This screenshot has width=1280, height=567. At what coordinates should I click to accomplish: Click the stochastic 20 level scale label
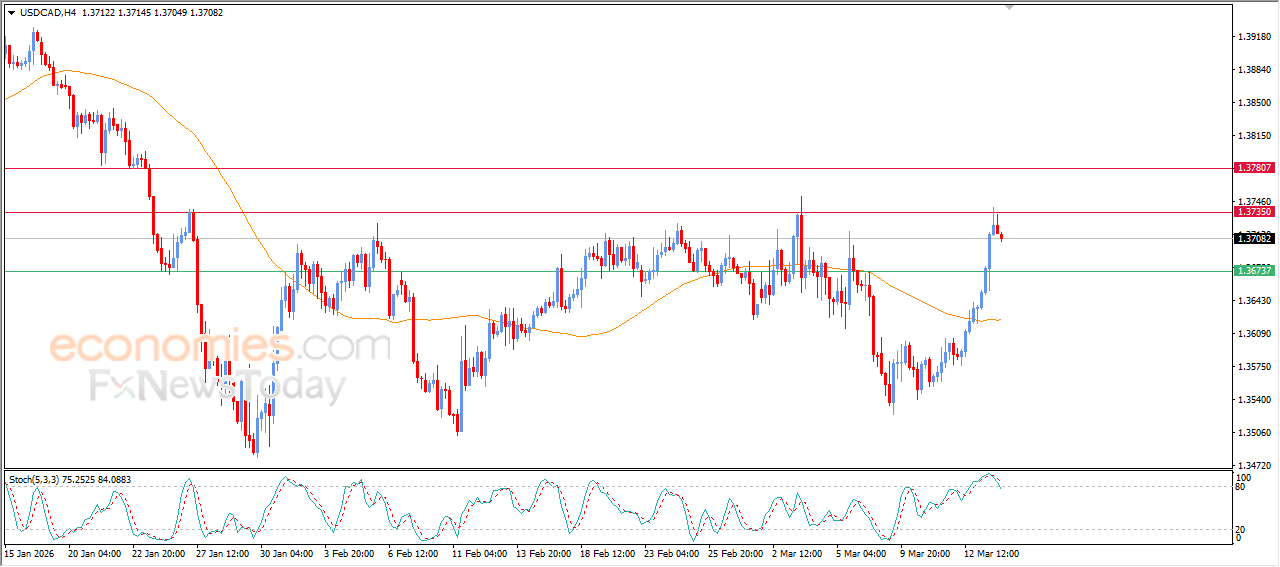[1240, 530]
